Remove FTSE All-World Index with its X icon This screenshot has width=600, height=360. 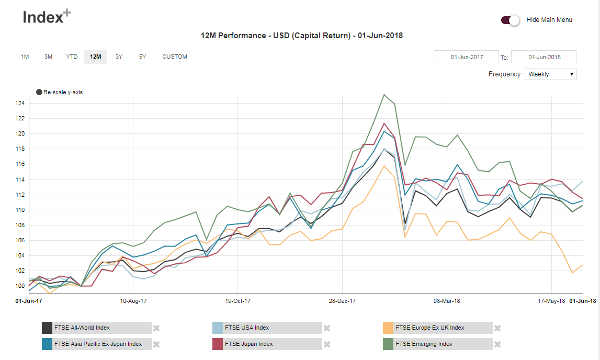pos(157,328)
